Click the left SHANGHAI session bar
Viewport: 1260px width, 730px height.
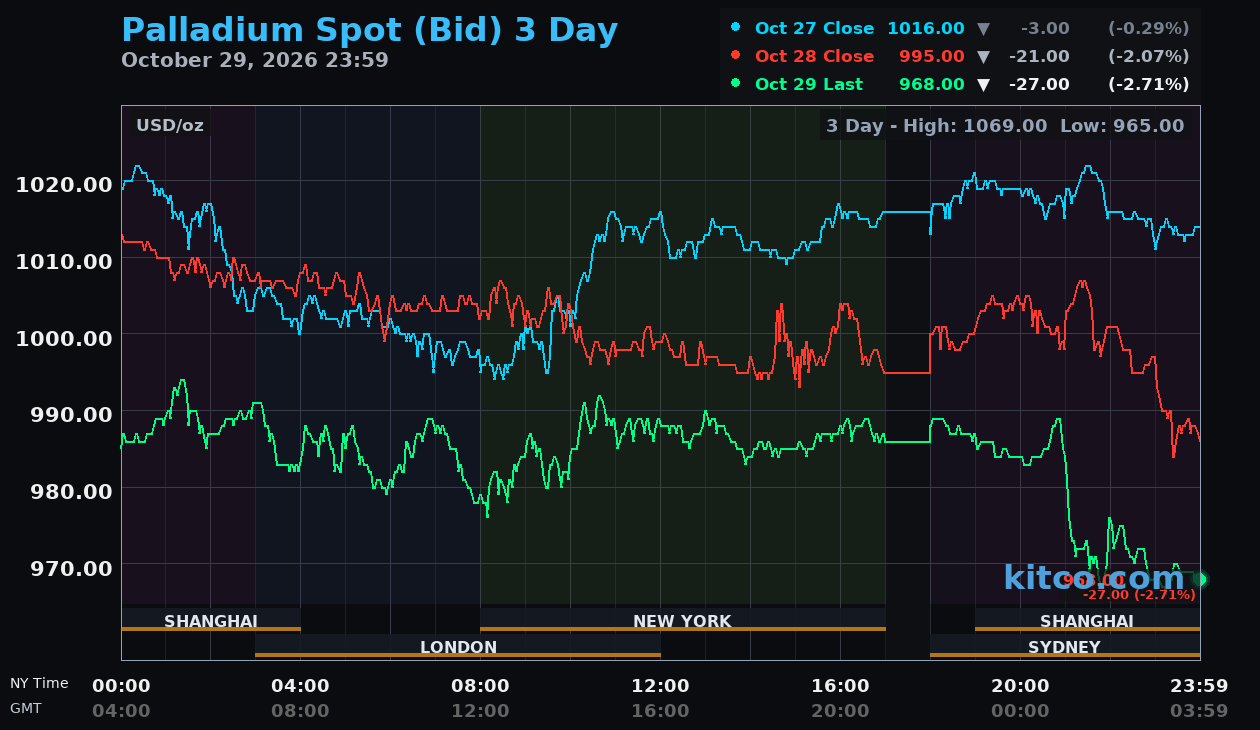tap(211, 620)
